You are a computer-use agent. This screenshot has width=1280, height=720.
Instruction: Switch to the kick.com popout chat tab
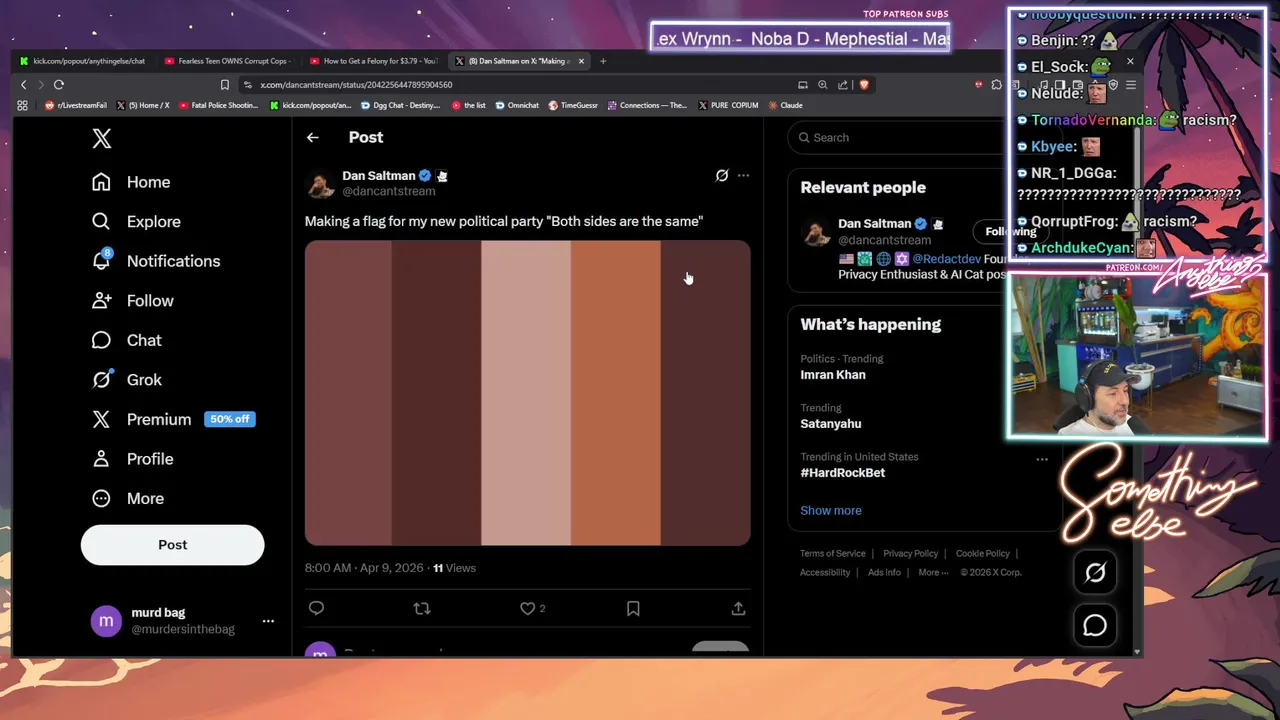(84, 61)
